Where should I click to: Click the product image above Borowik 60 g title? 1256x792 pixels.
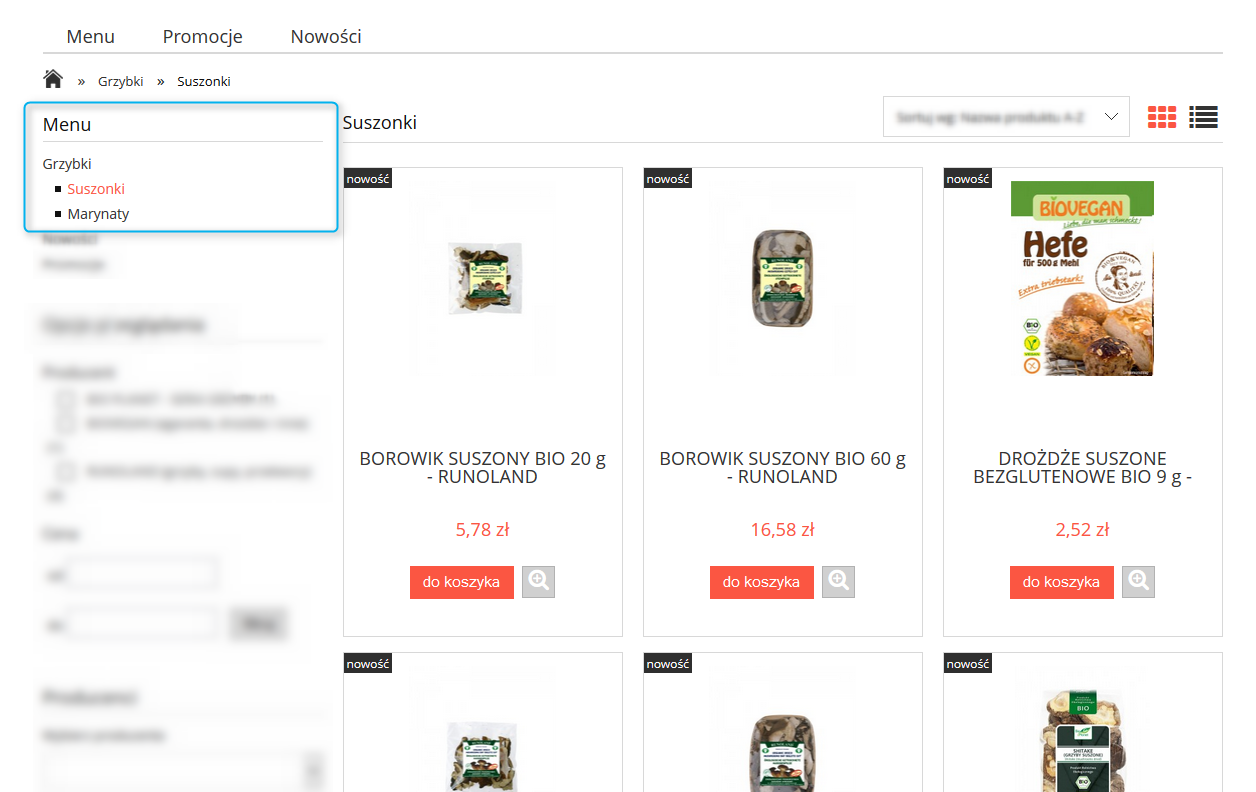(783, 279)
